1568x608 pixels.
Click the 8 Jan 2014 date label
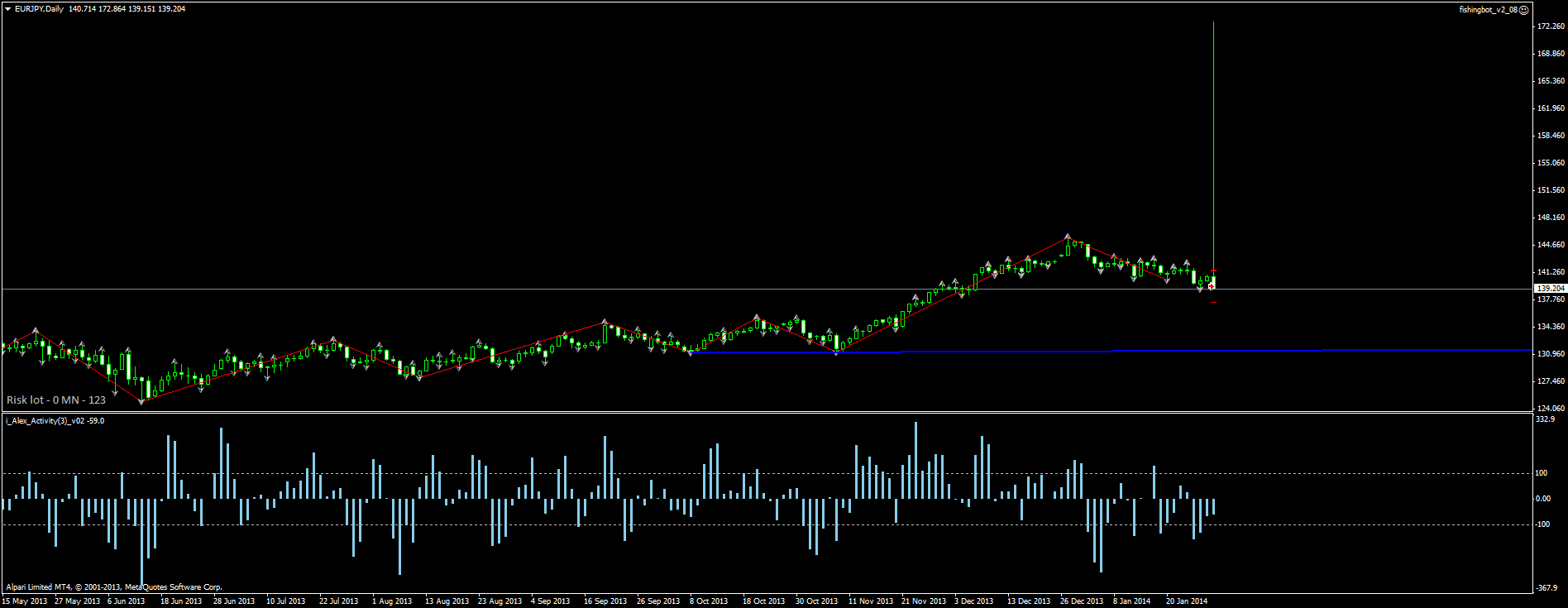coord(1132,601)
